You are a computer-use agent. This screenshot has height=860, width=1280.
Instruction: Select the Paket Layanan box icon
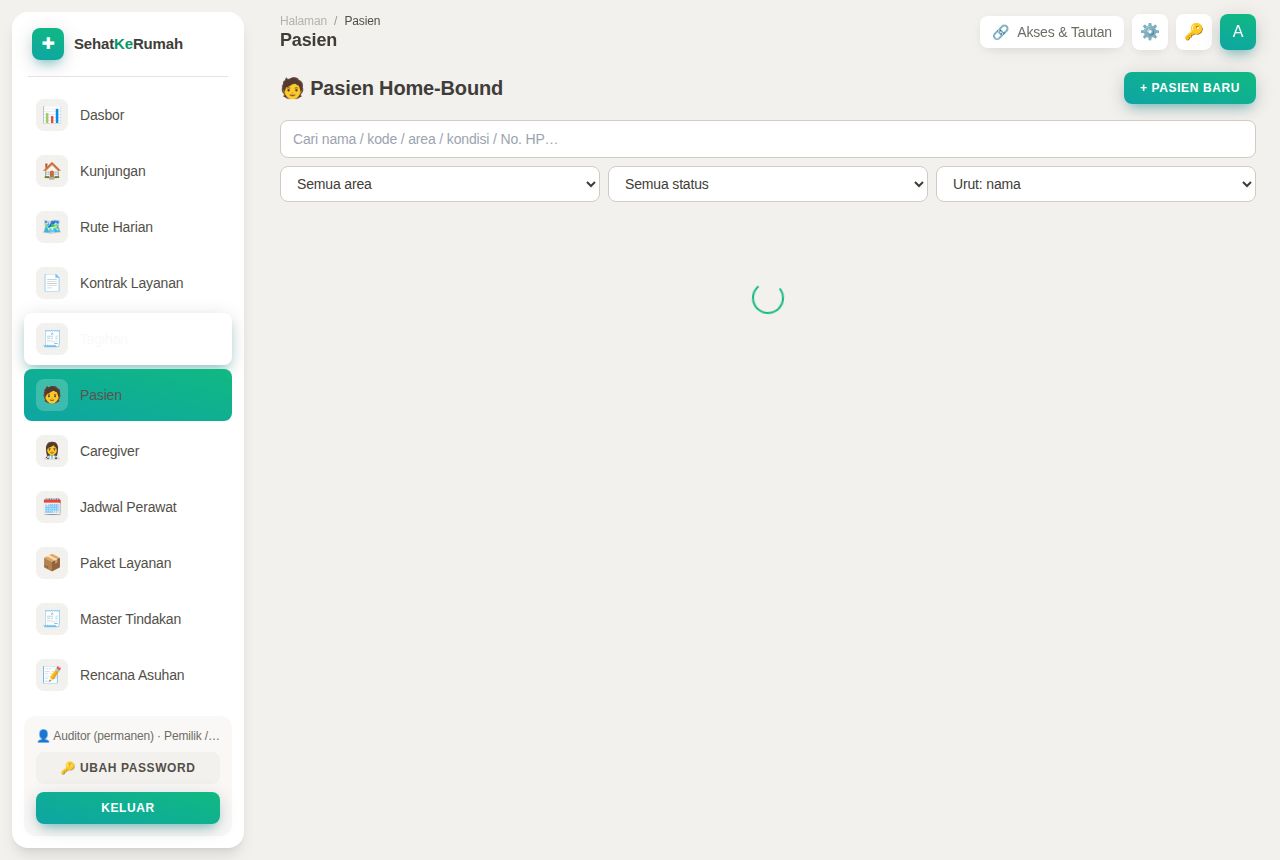(x=52, y=563)
